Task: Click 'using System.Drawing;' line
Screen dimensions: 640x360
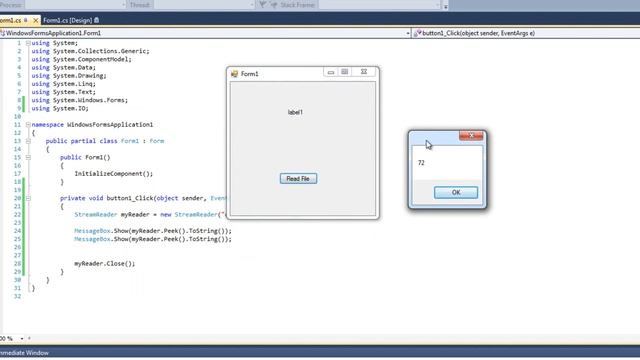Action: [x=69, y=76]
